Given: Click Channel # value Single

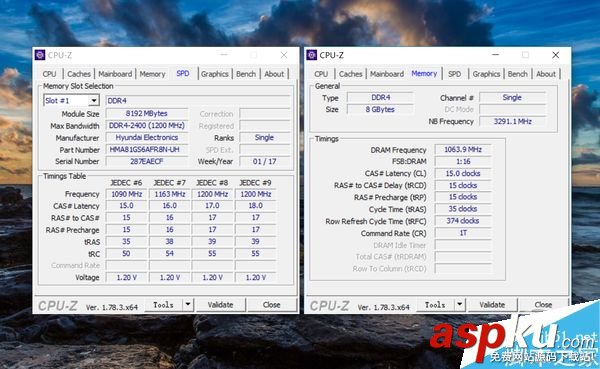Looking at the screenshot, I should pos(512,98).
